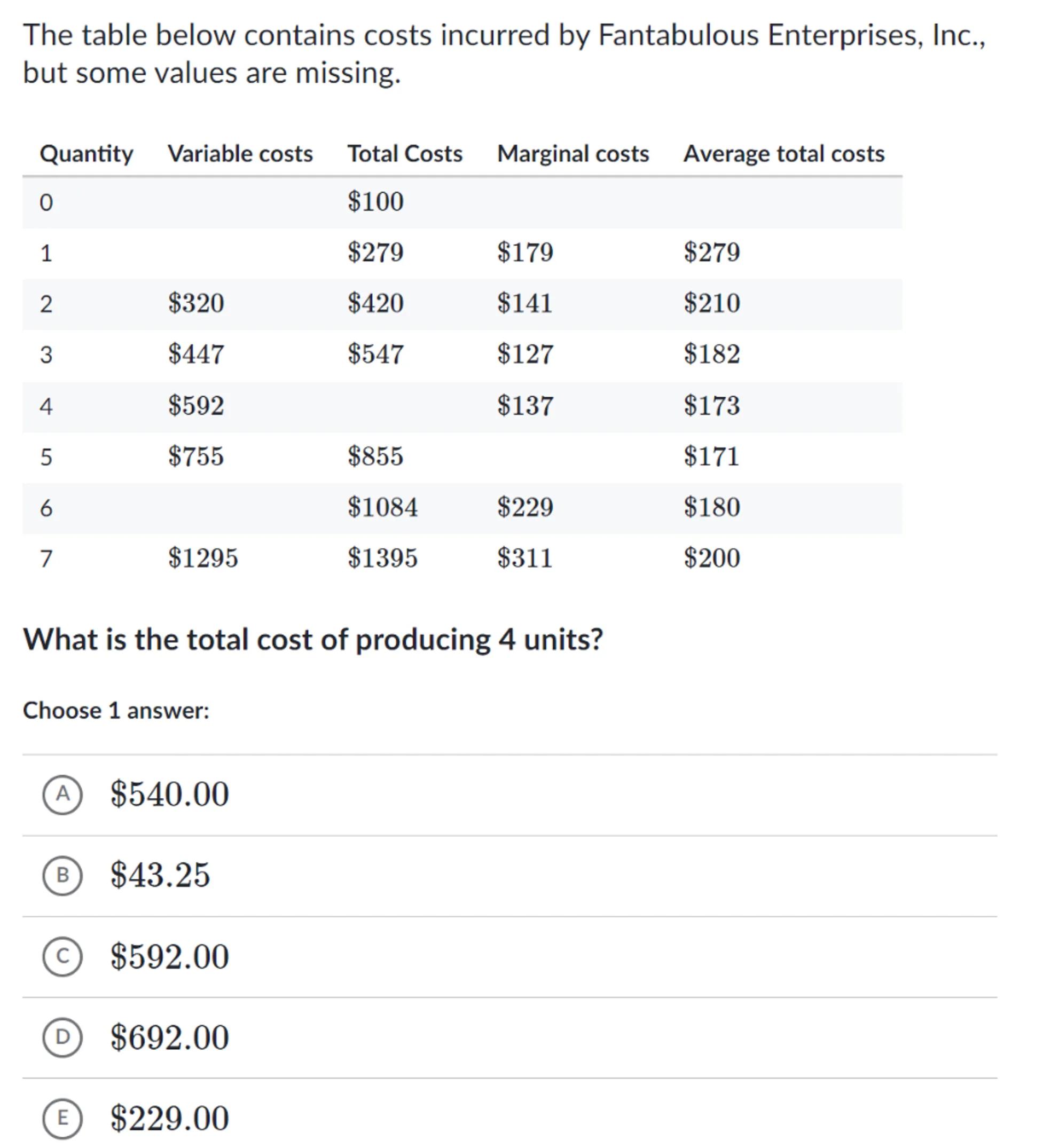Select answer choice A circle
1051x1148 pixels.
click(x=62, y=795)
